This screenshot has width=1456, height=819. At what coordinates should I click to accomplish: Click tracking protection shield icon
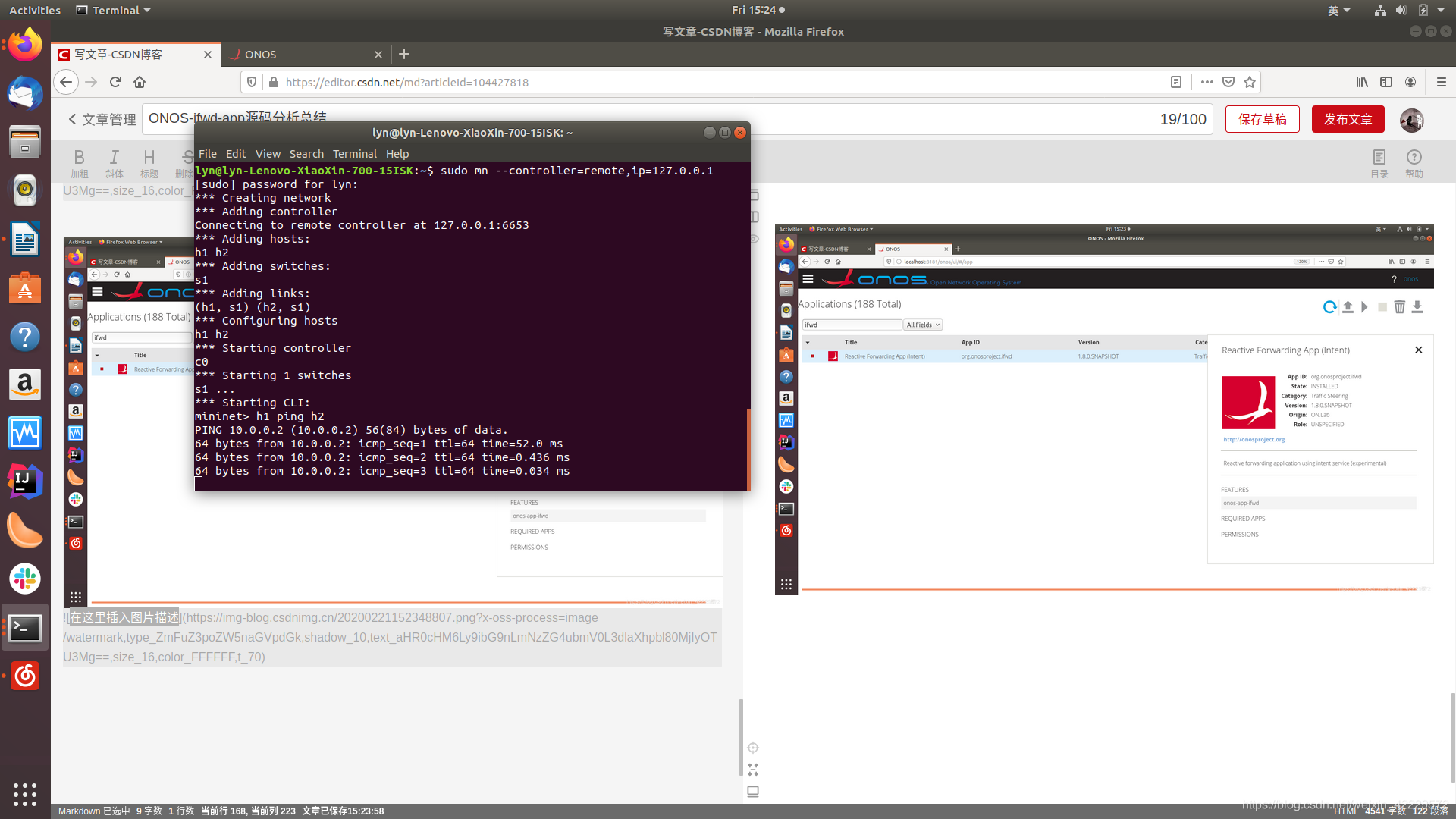coord(252,82)
